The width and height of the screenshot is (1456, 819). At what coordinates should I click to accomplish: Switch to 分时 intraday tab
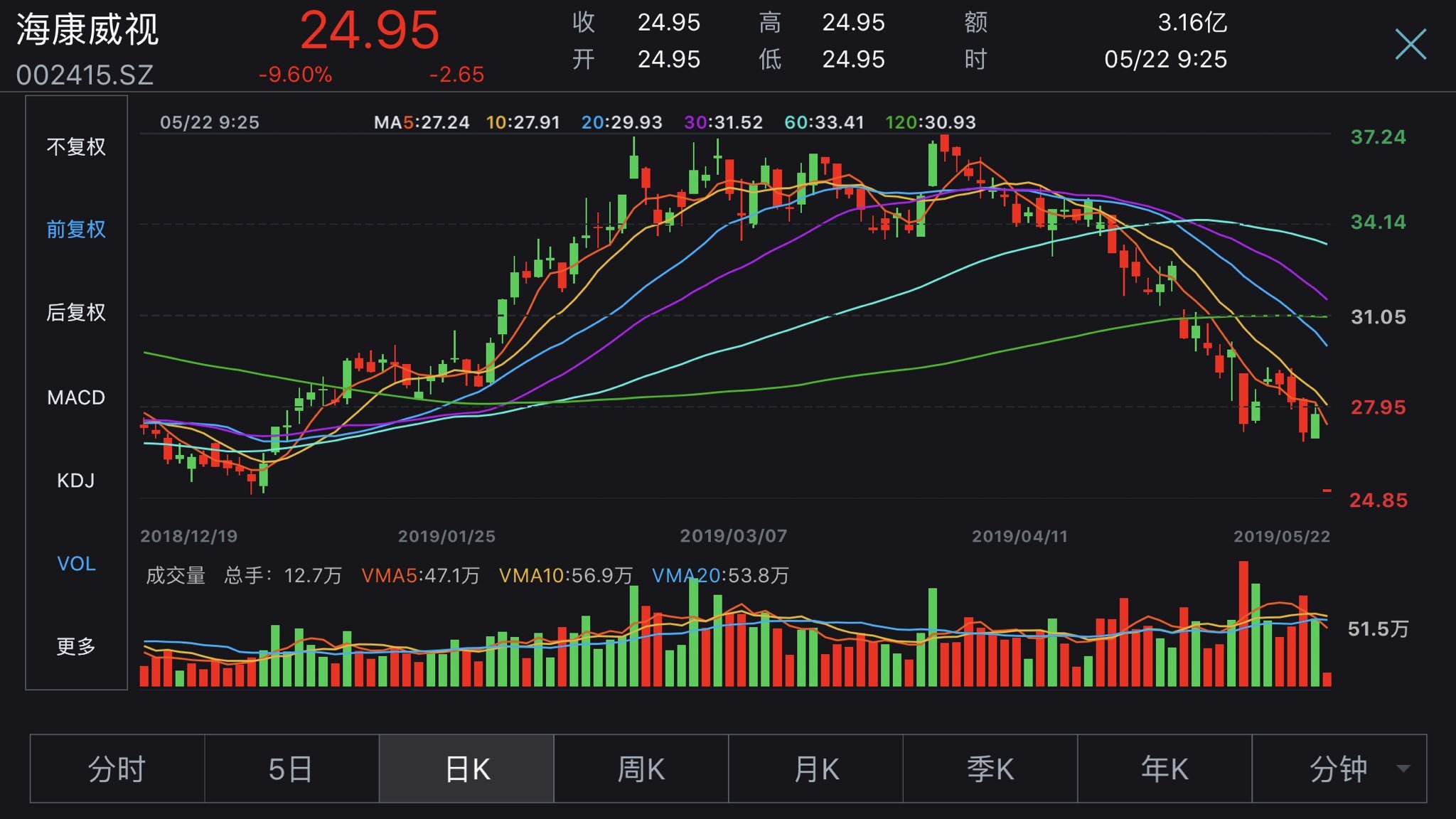[117, 769]
